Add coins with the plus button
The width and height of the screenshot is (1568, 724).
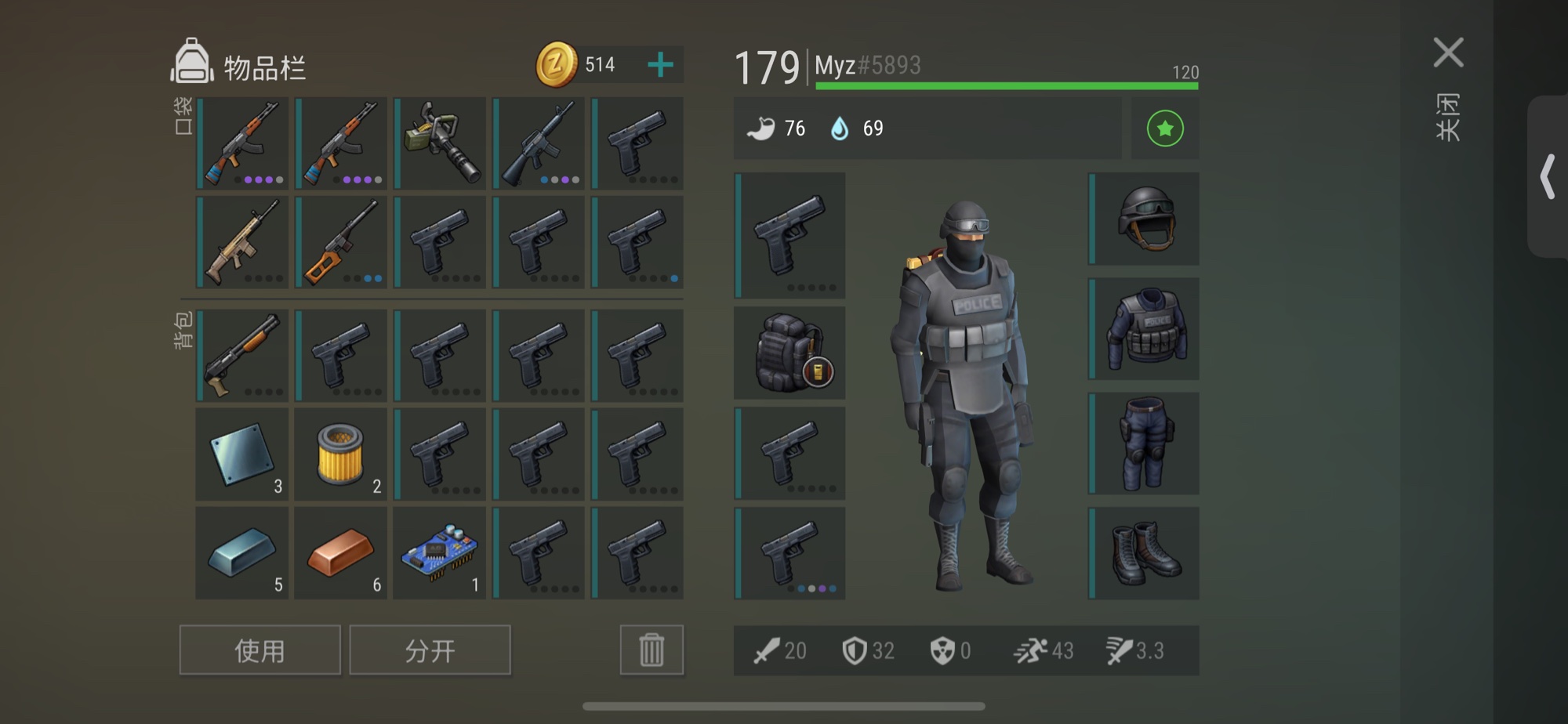[661, 64]
